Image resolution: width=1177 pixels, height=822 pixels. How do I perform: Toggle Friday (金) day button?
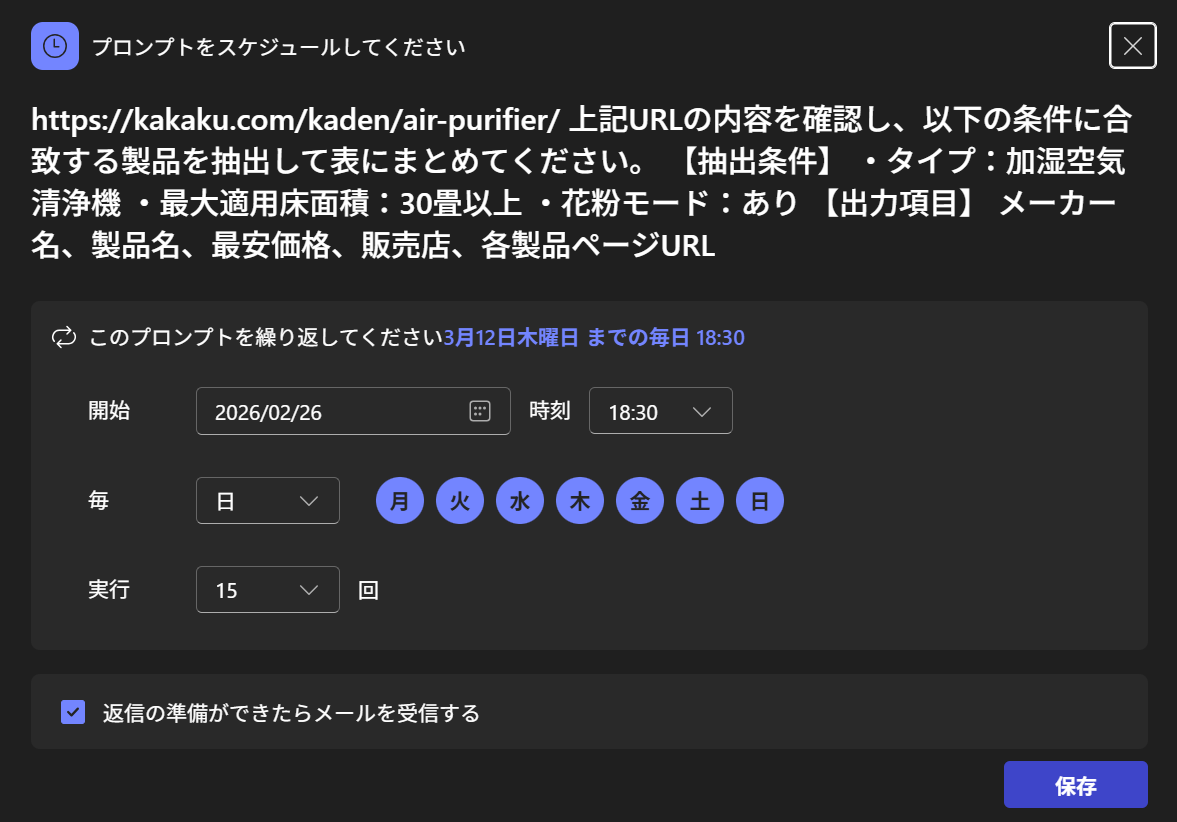pyautogui.click(x=640, y=501)
